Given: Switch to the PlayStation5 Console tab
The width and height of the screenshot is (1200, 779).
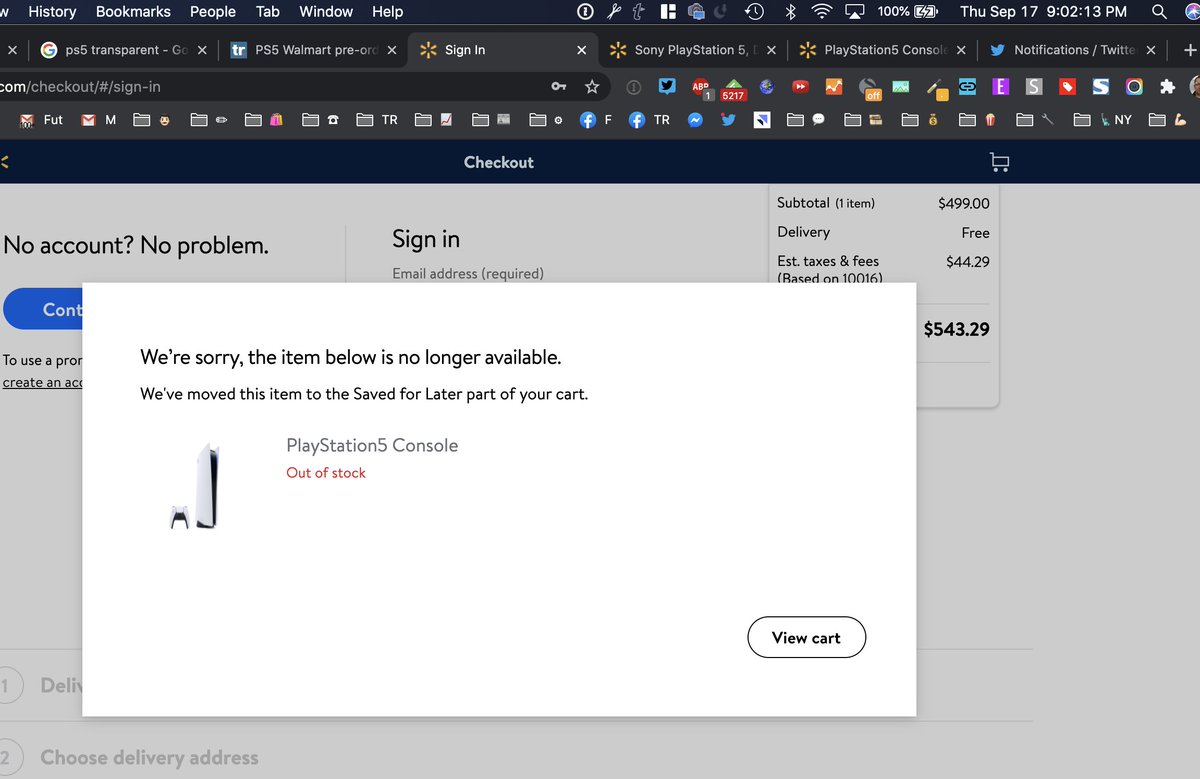Looking at the screenshot, I should pyautogui.click(x=882, y=50).
